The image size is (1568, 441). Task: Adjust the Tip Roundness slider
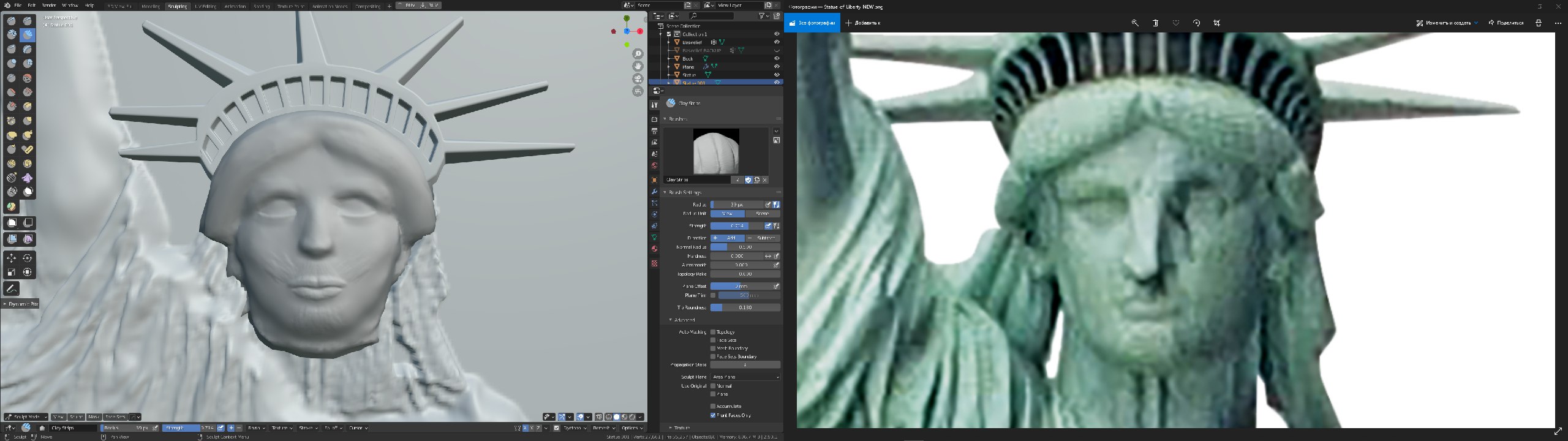click(745, 307)
